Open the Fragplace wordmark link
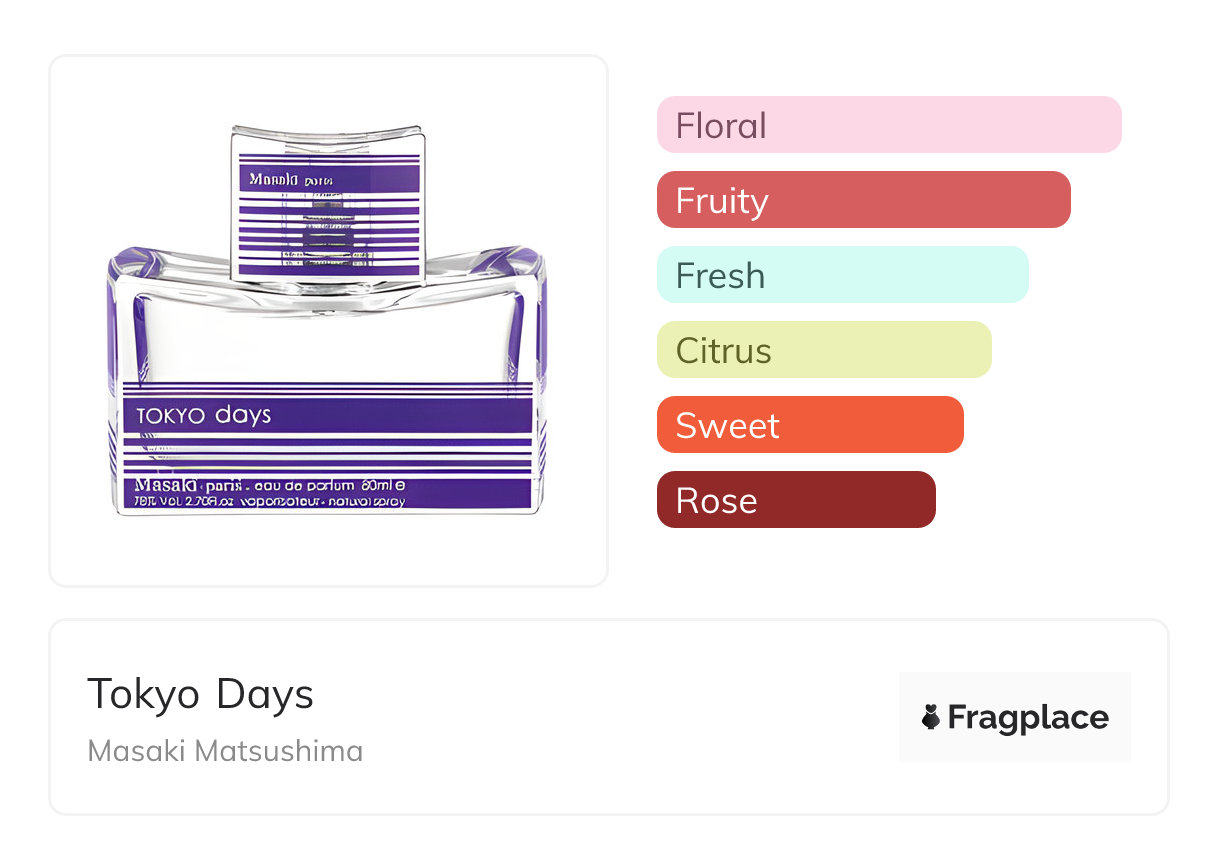 coord(1028,718)
